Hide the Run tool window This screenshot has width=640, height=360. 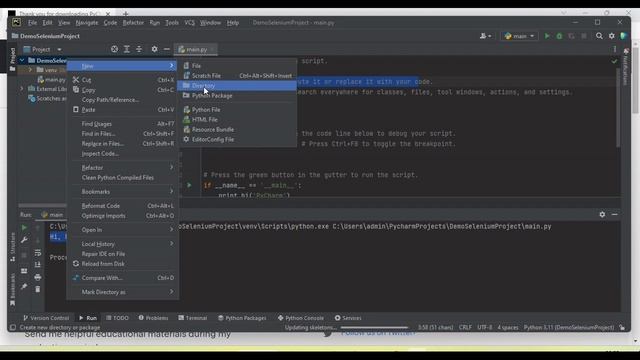coord(615,214)
